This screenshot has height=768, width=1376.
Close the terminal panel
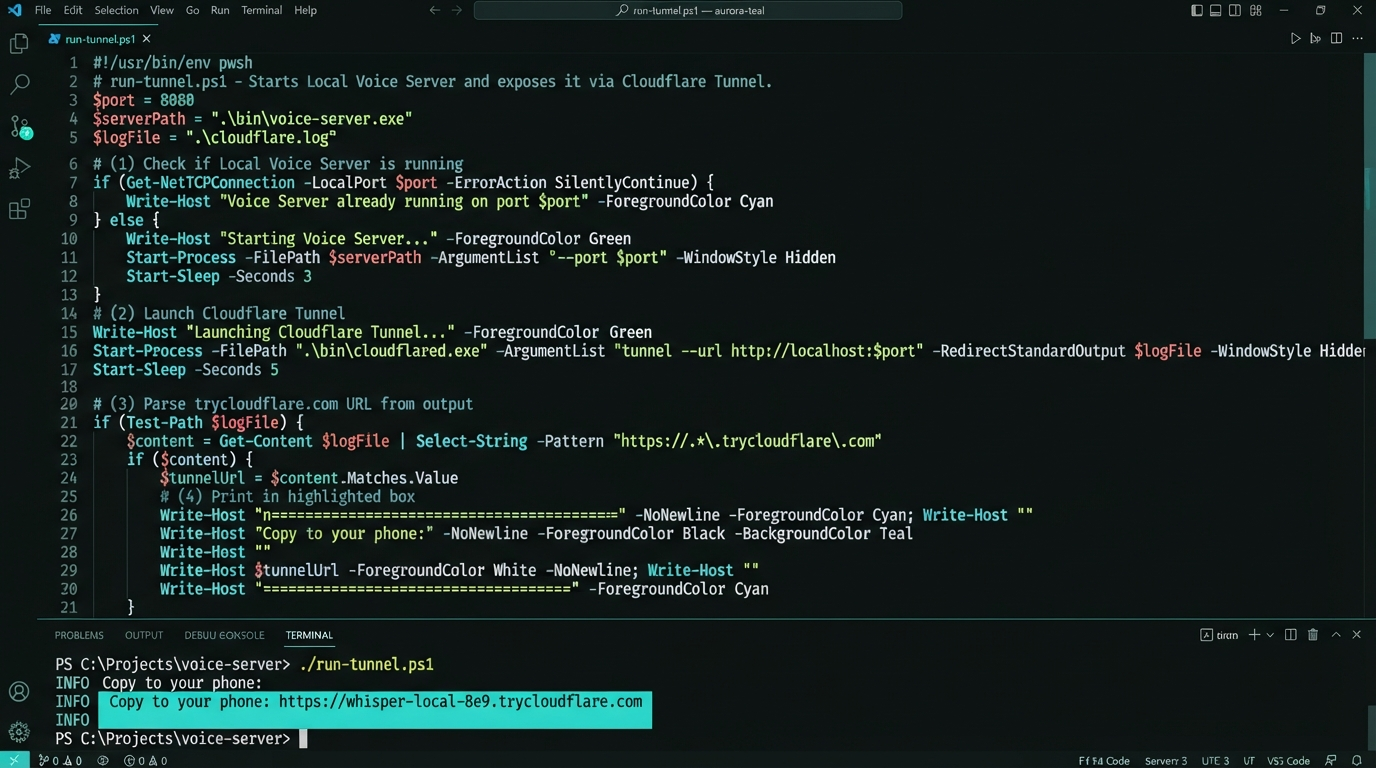1357,635
